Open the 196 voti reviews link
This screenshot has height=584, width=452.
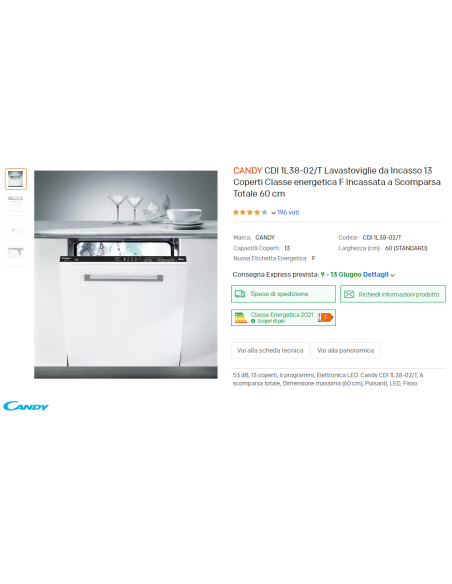(288, 212)
